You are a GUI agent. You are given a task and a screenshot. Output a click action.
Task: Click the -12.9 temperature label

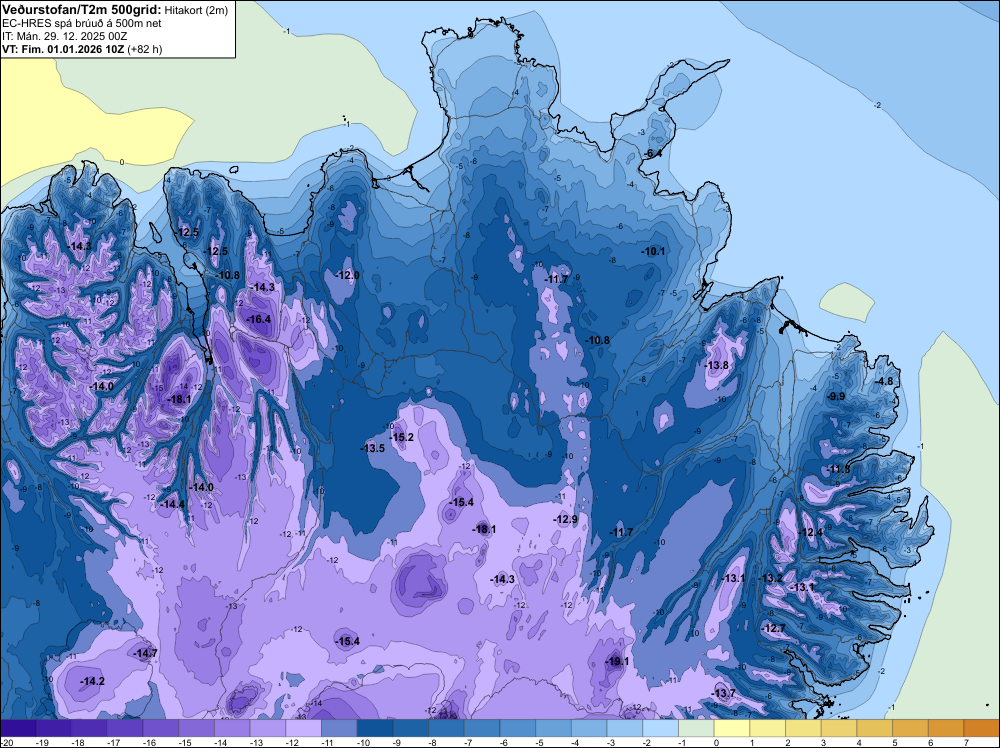[565, 520]
